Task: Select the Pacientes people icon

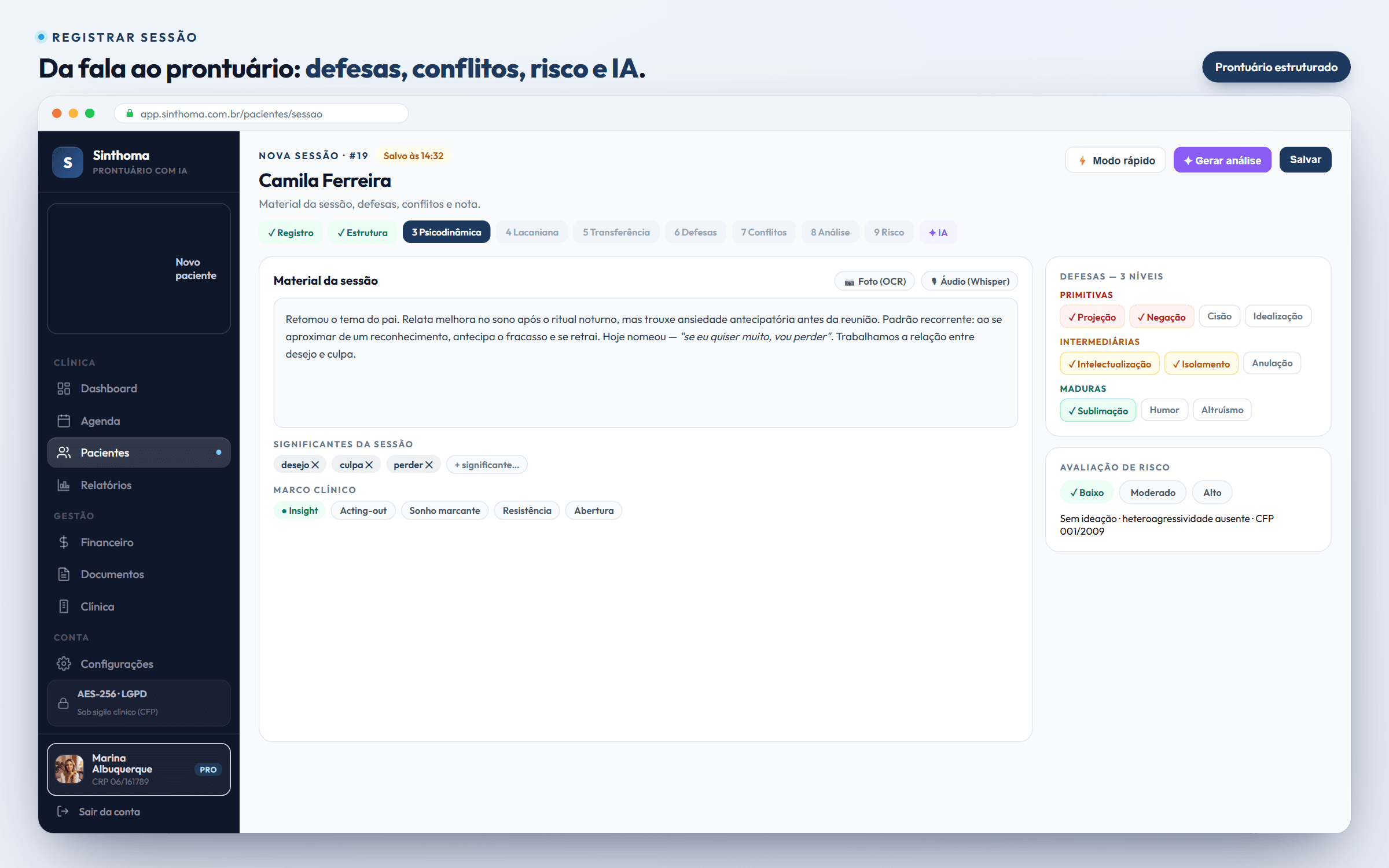Action: 64,453
